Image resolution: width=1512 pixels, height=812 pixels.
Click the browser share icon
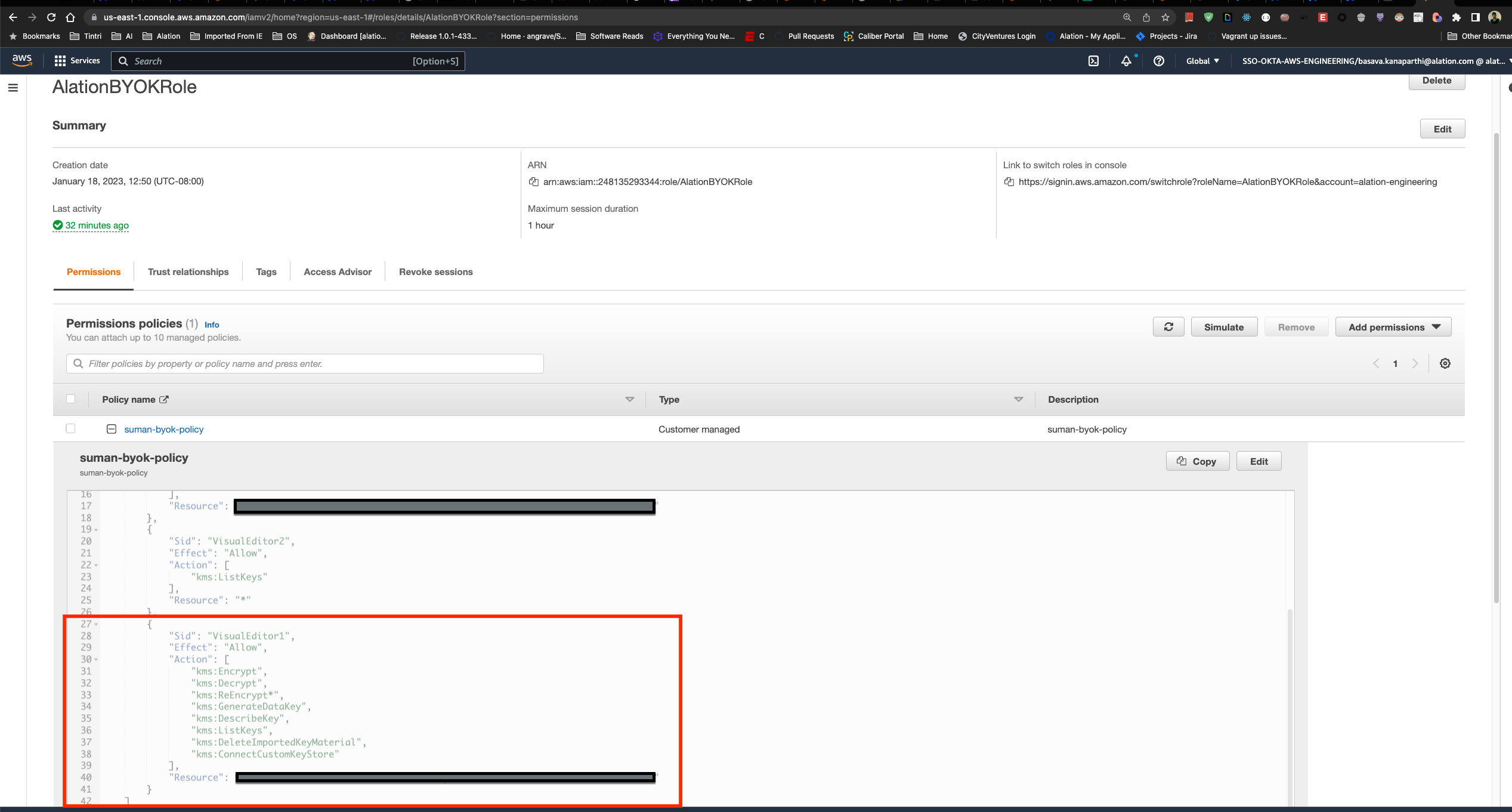(x=1146, y=17)
